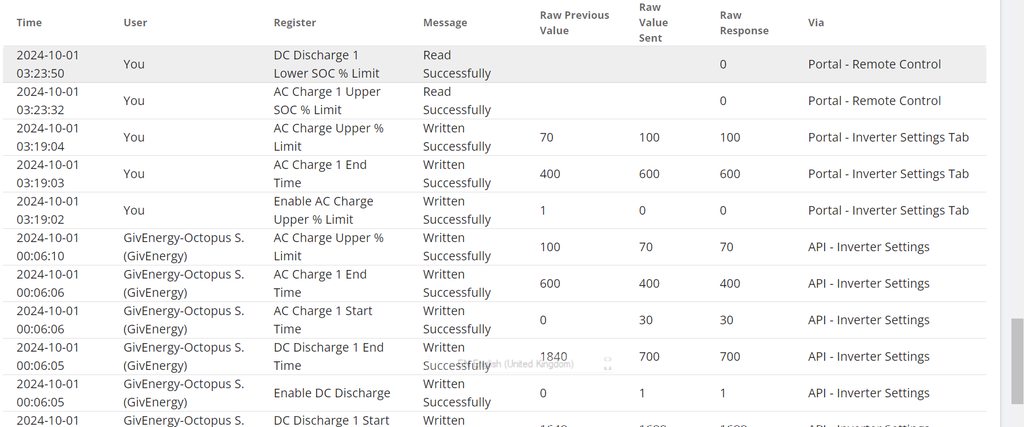Screen dimensions: 1024x427
Task: Select the Register column header
Action: [295, 22]
